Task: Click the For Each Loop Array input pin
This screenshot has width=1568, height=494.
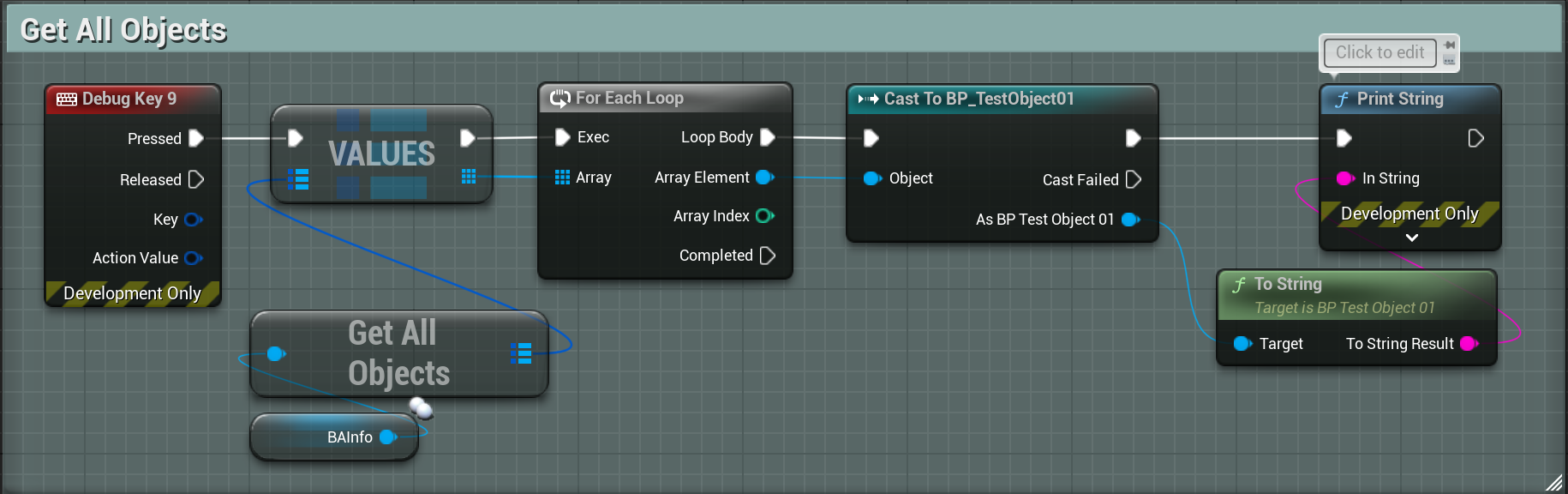Action: click(562, 178)
